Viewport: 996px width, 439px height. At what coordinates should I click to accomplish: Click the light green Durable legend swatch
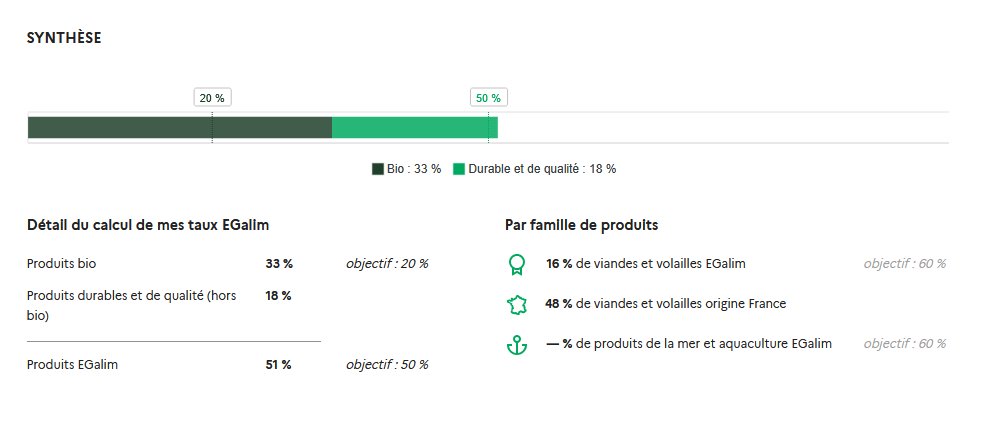(459, 169)
